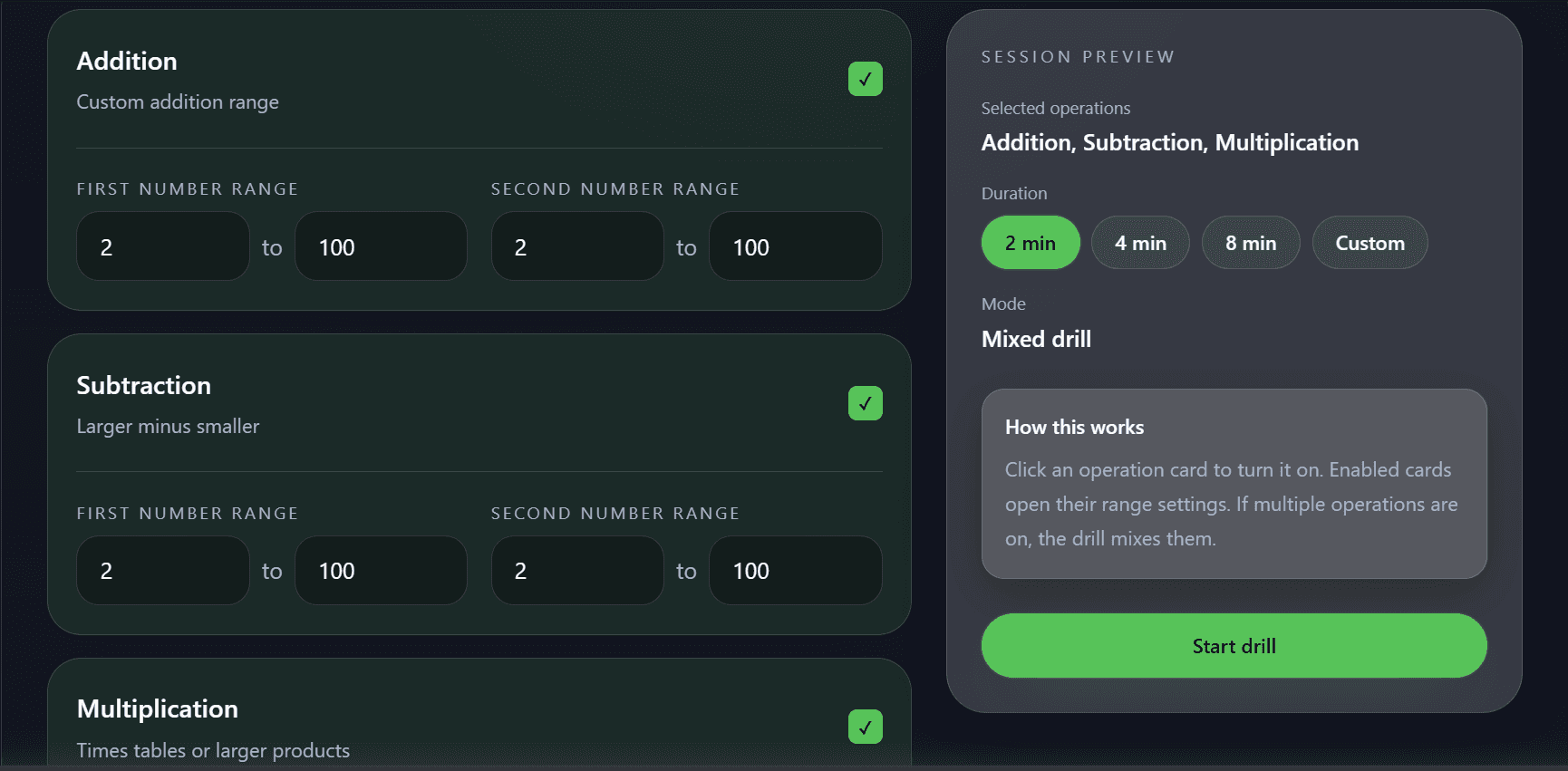The width and height of the screenshot is (1568, 771).
Task: Click the Subtraction card heading
Action: coord(143,385)
